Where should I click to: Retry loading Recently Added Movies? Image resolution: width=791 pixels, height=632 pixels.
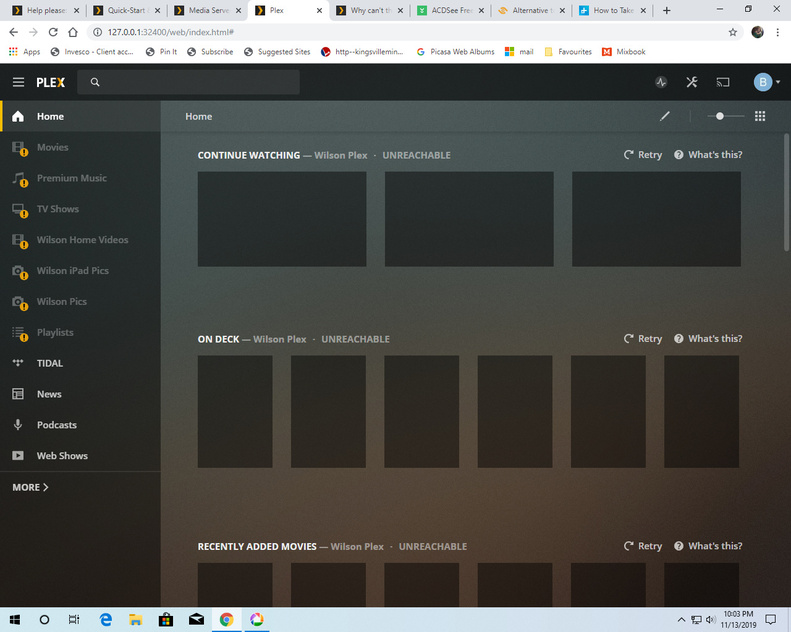coord(643,546)
